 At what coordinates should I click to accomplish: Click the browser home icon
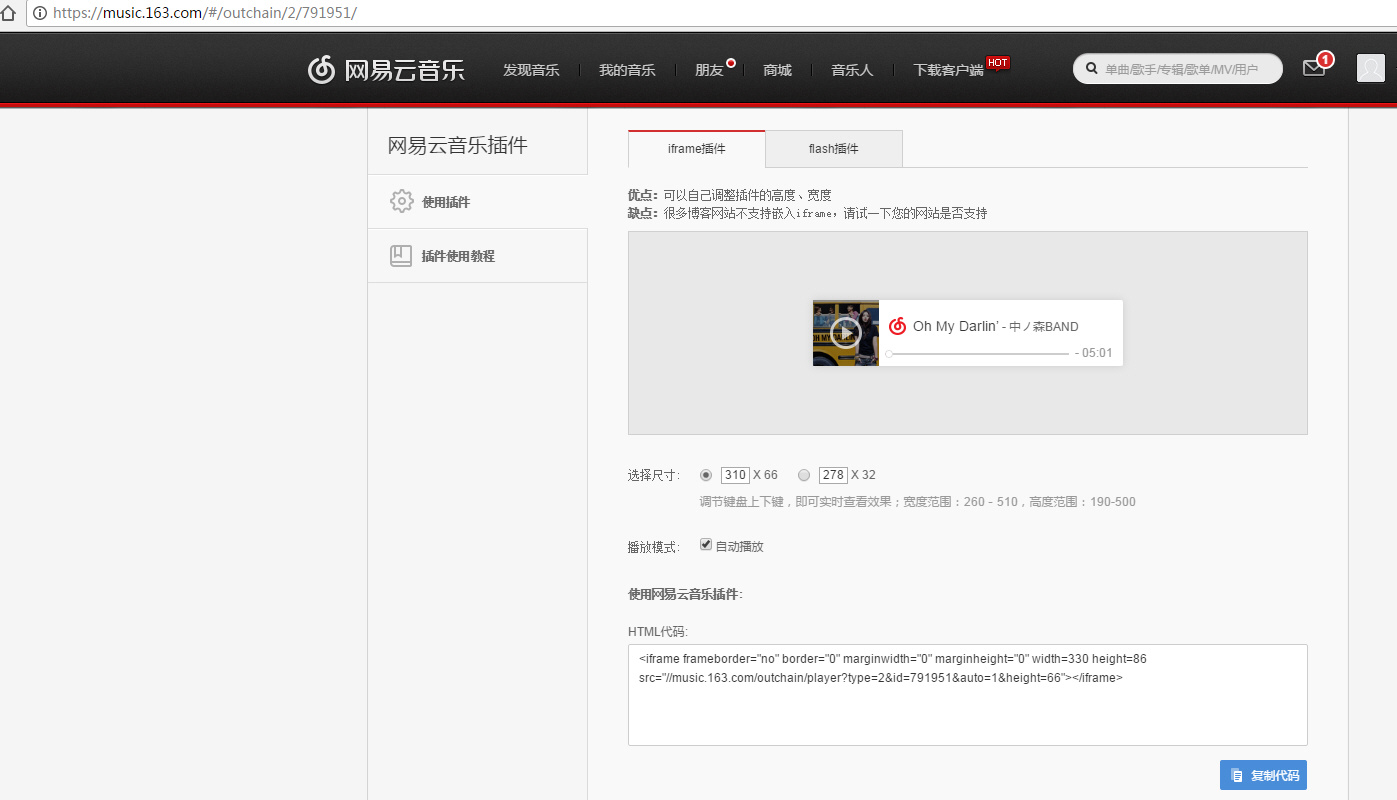(8, 13)
